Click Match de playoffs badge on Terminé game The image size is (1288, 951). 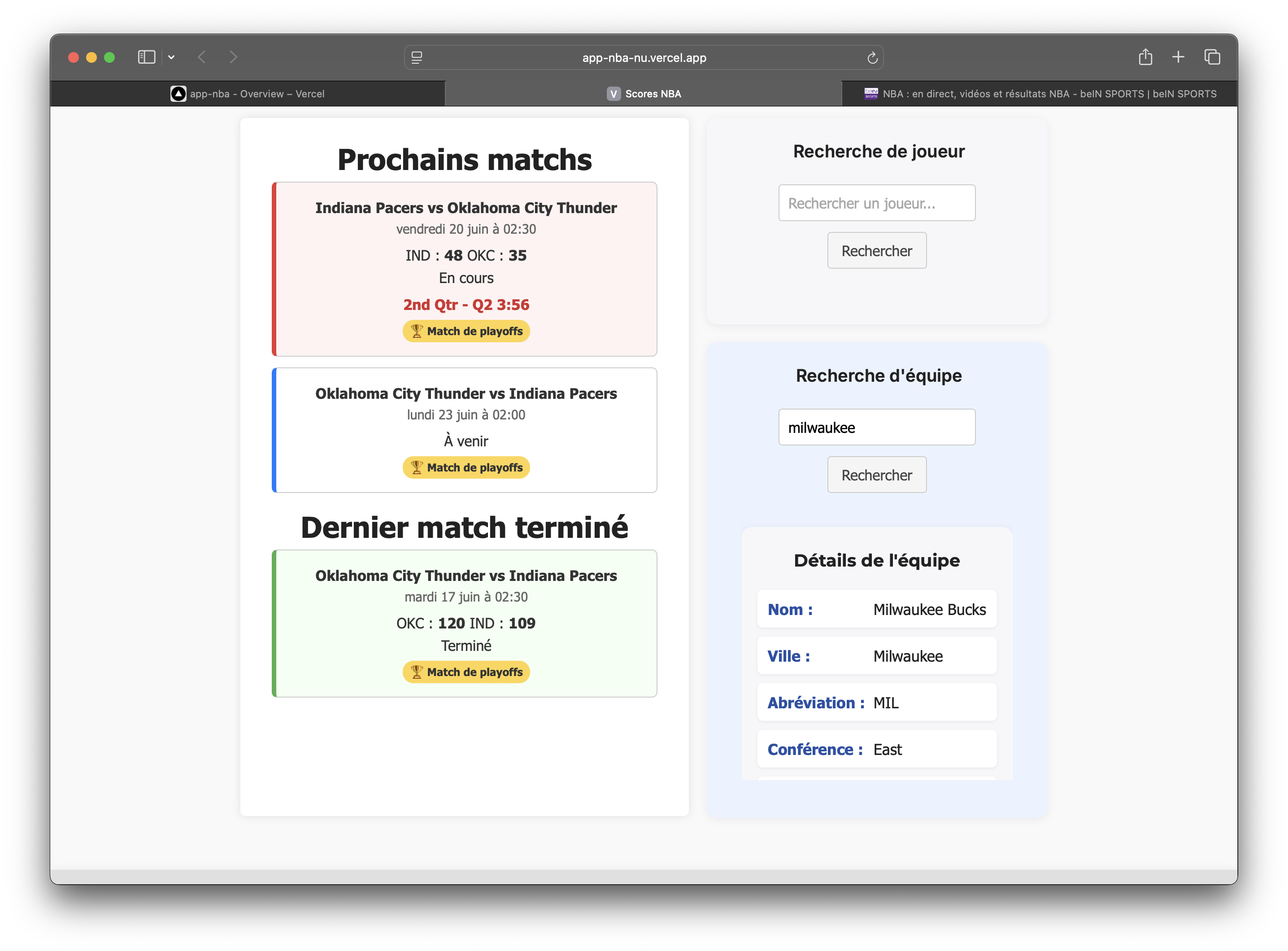pos(466,672)
